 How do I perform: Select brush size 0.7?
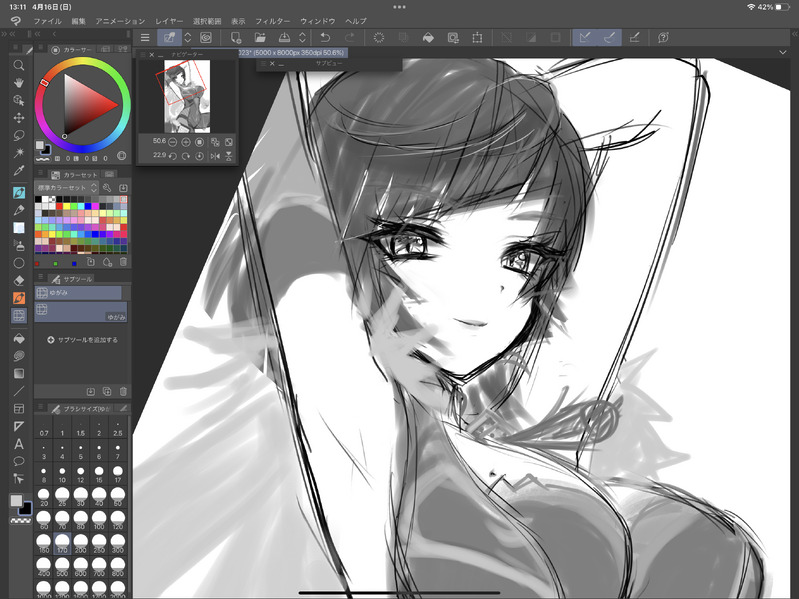[x=44, y=428]
